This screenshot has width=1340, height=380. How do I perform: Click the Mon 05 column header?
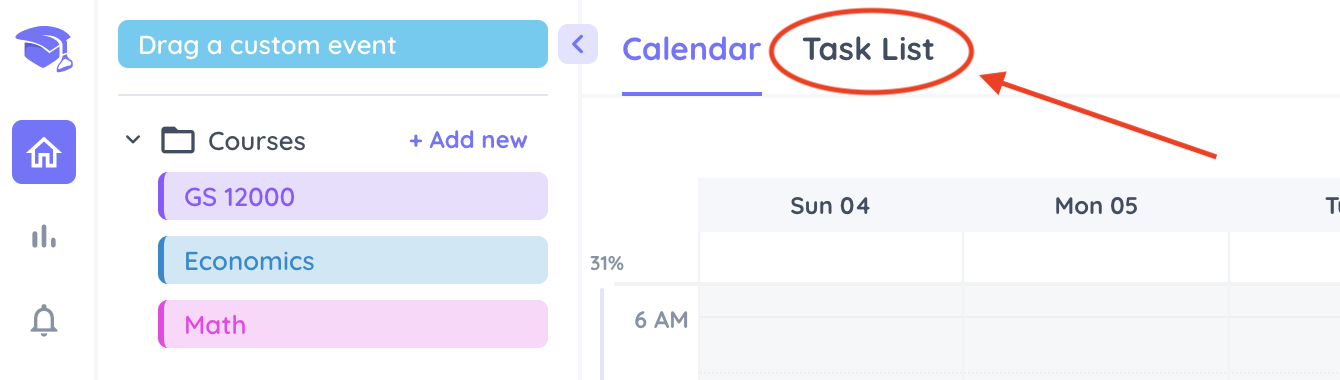(x=1096, y=206)
